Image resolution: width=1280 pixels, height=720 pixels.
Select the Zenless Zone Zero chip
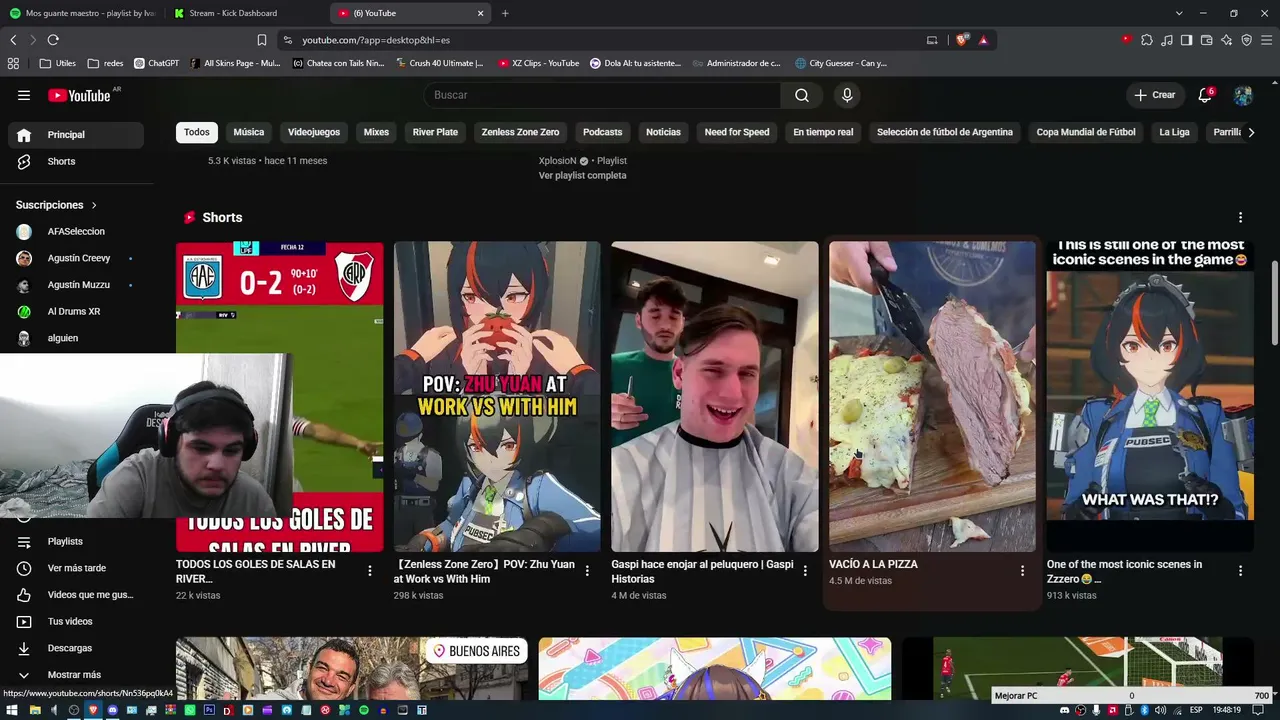[520, 132]
